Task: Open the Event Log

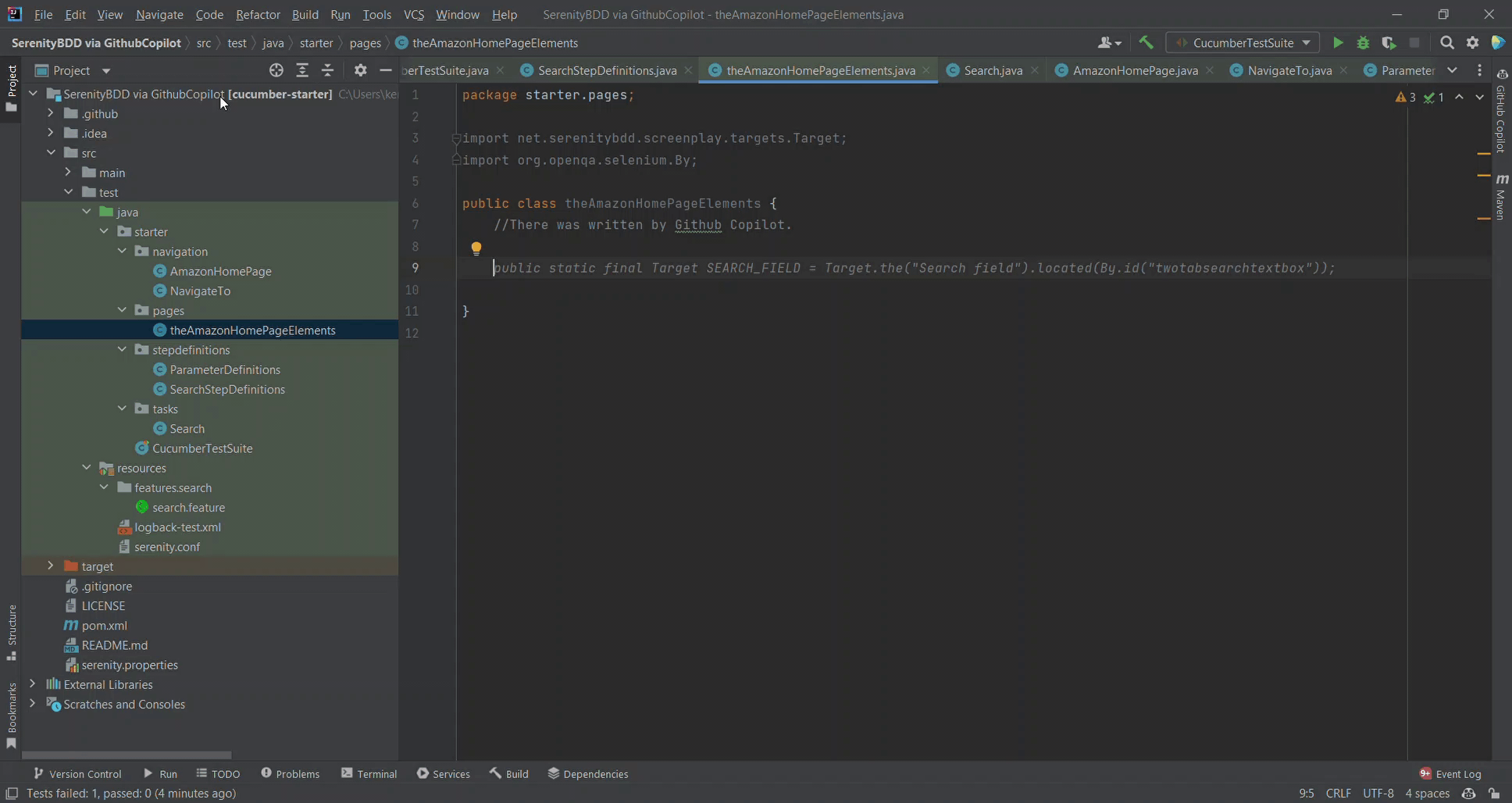Action: 1450,773
